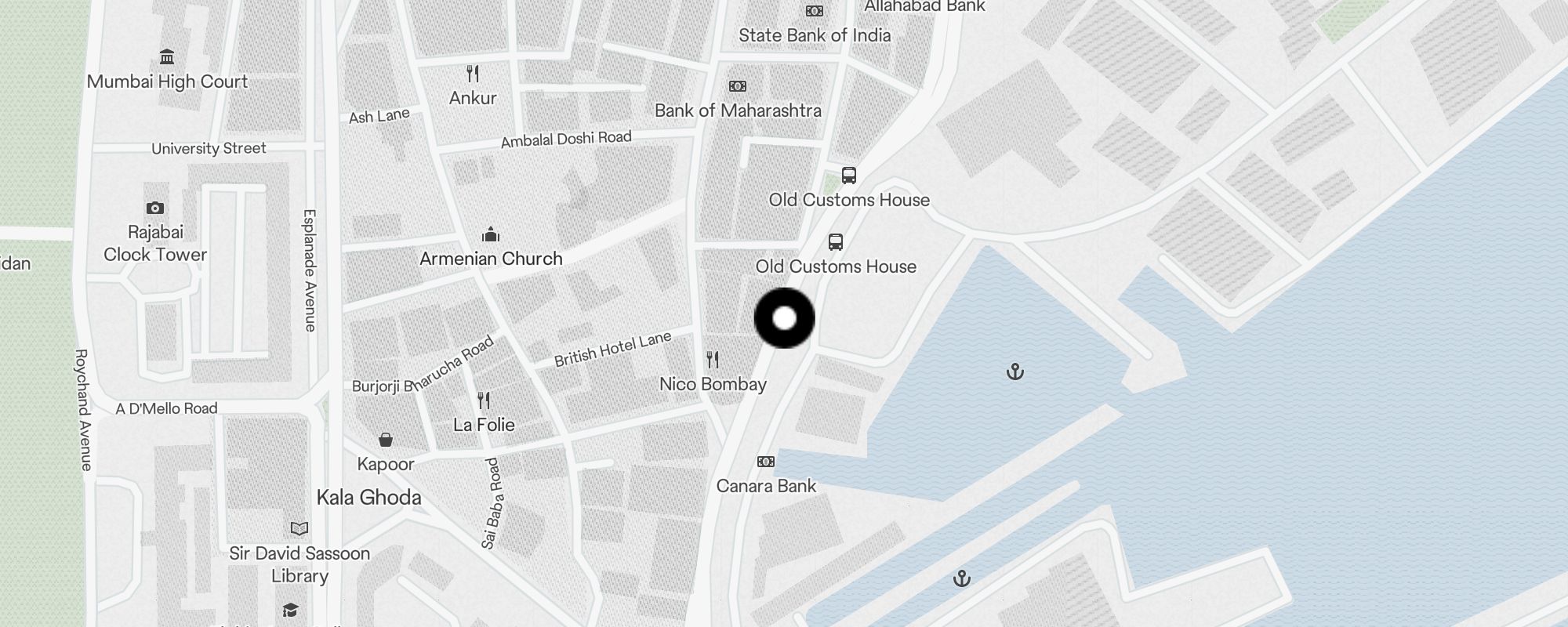Click the Mumbai High Court landmark icon
The width and height of the screenshot is (1568, 627).
[x=167, y=57]
